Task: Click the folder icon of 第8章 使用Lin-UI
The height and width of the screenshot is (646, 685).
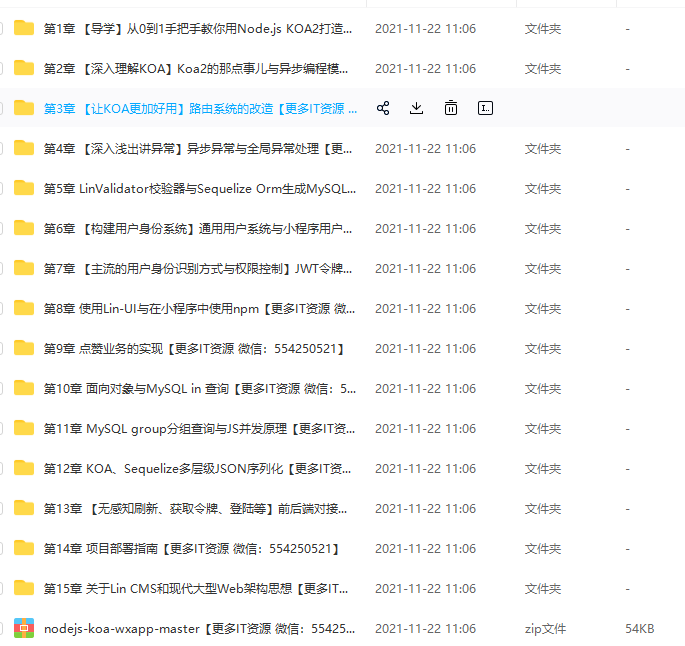Action: tap(24, 308)
